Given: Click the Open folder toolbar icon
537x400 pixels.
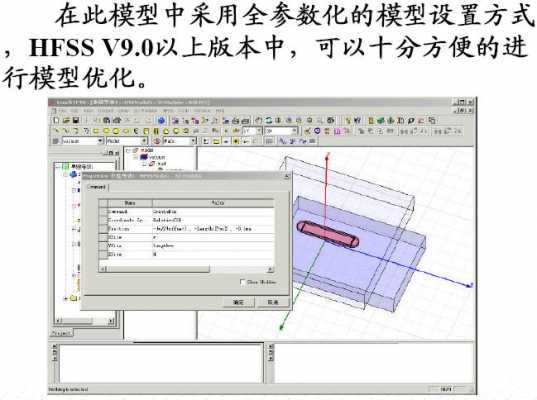Looking at the screenshot, I should (66, 120).
